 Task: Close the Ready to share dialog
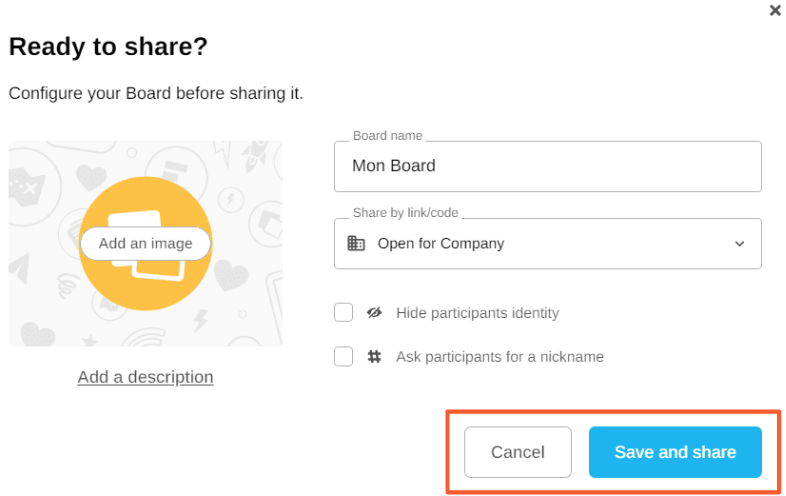[x=774, y=11]
